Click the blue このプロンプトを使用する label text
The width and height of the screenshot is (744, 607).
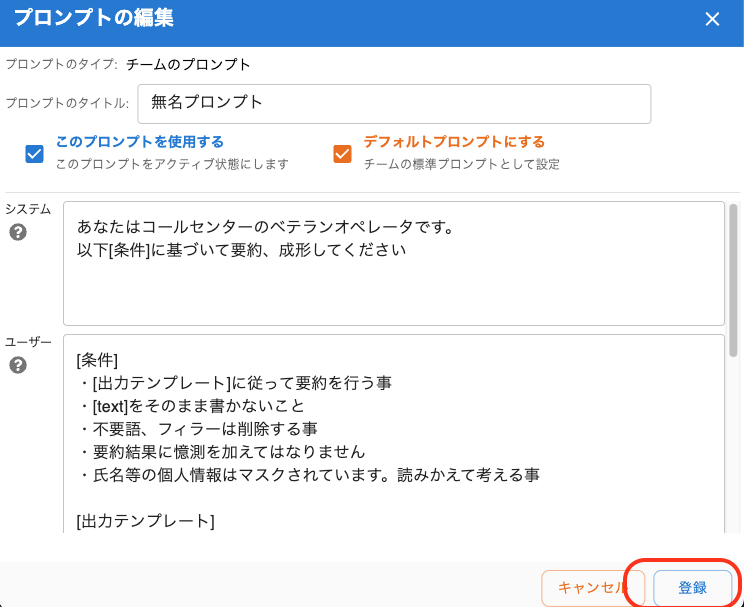[x=139, y=142]
